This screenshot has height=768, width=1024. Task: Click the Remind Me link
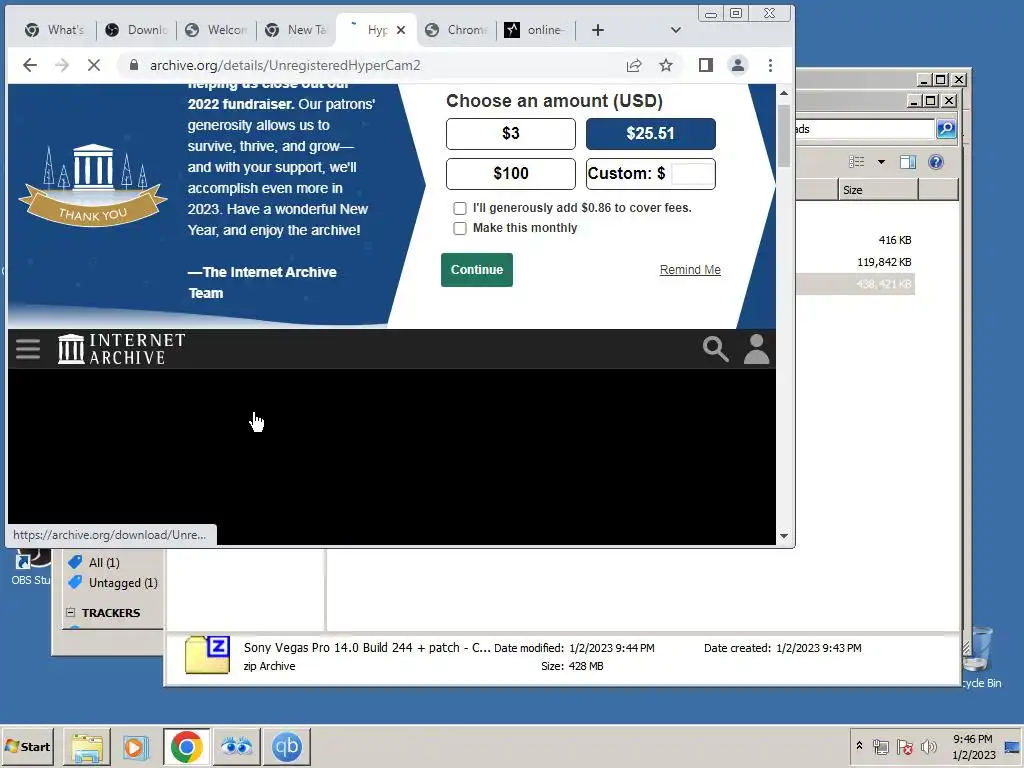(x=690, y=270)
